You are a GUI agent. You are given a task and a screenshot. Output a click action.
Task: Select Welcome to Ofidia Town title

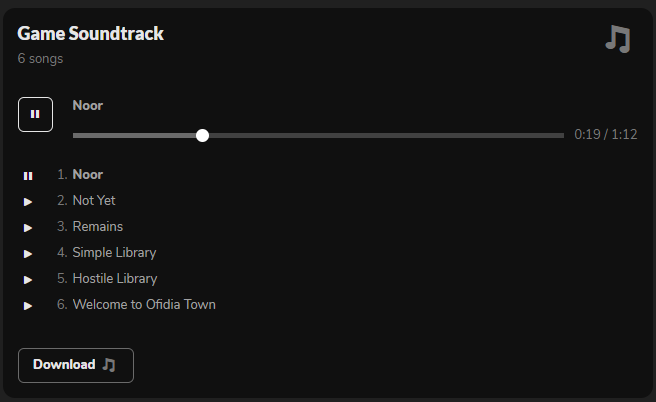tap(144, 304)
